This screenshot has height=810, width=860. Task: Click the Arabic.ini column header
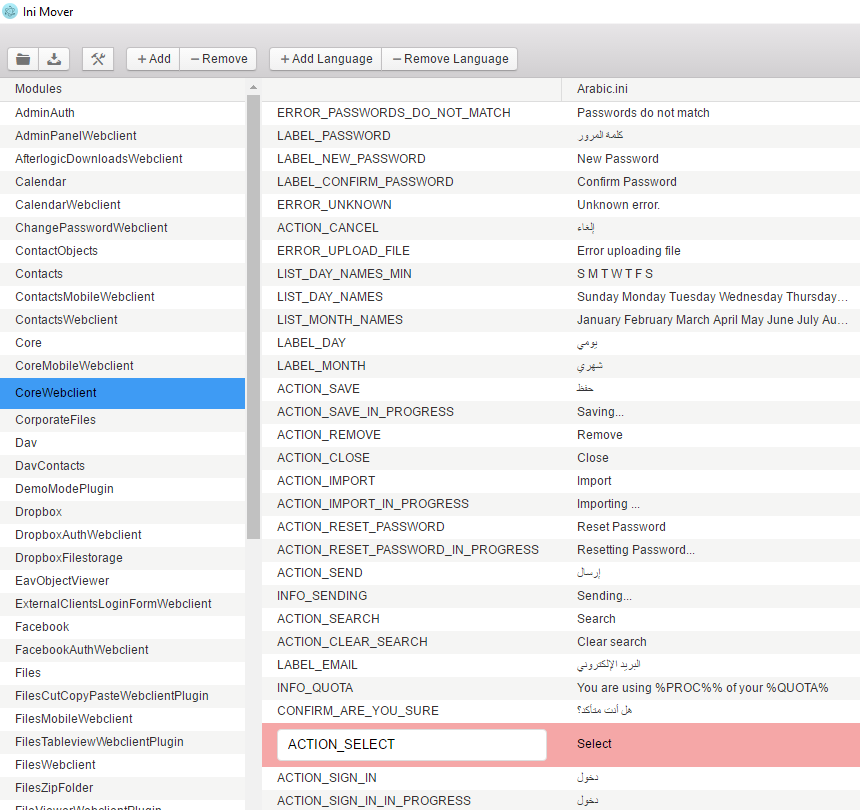(x=602, y=89)
